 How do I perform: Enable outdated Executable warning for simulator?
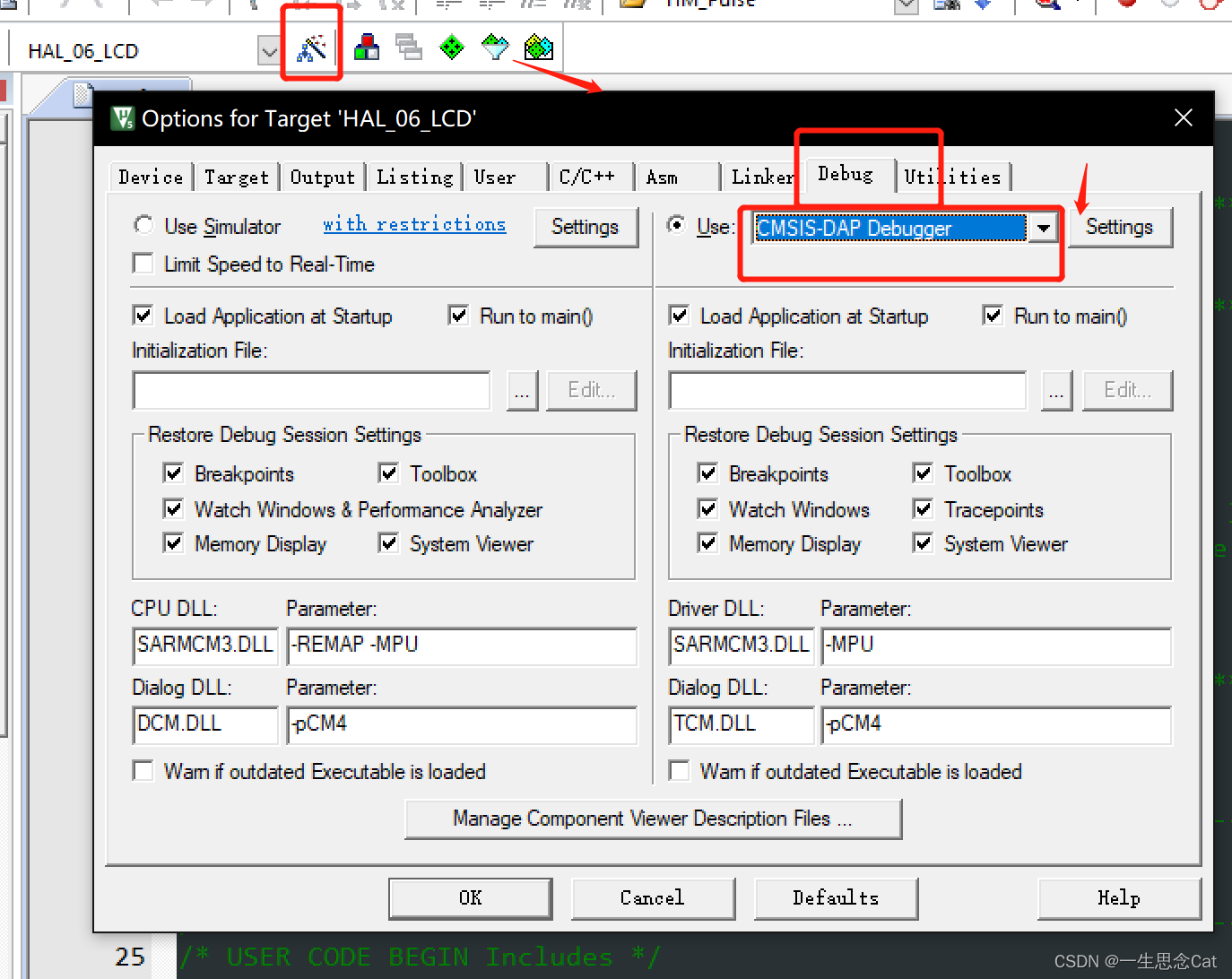143,771
